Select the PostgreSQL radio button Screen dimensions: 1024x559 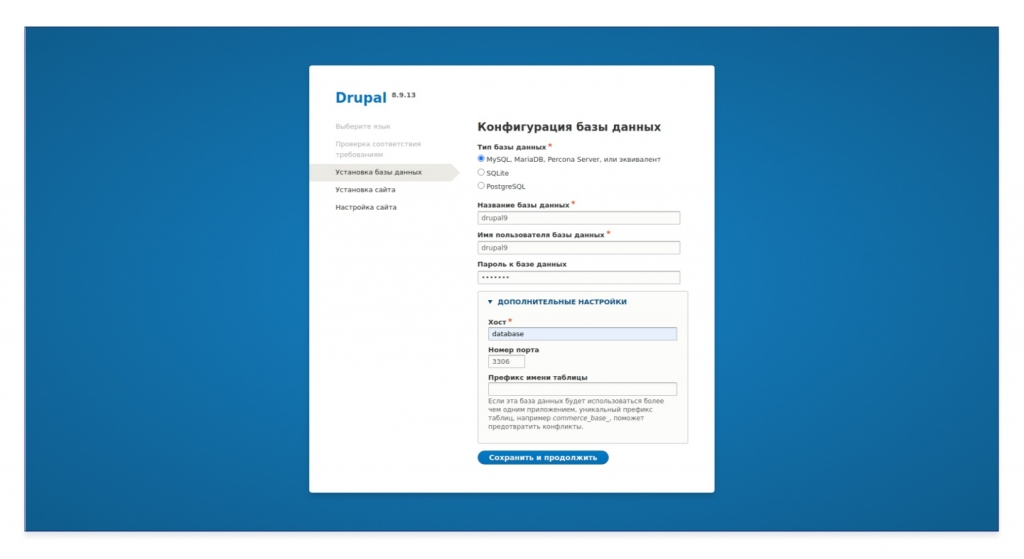(481, 186)
